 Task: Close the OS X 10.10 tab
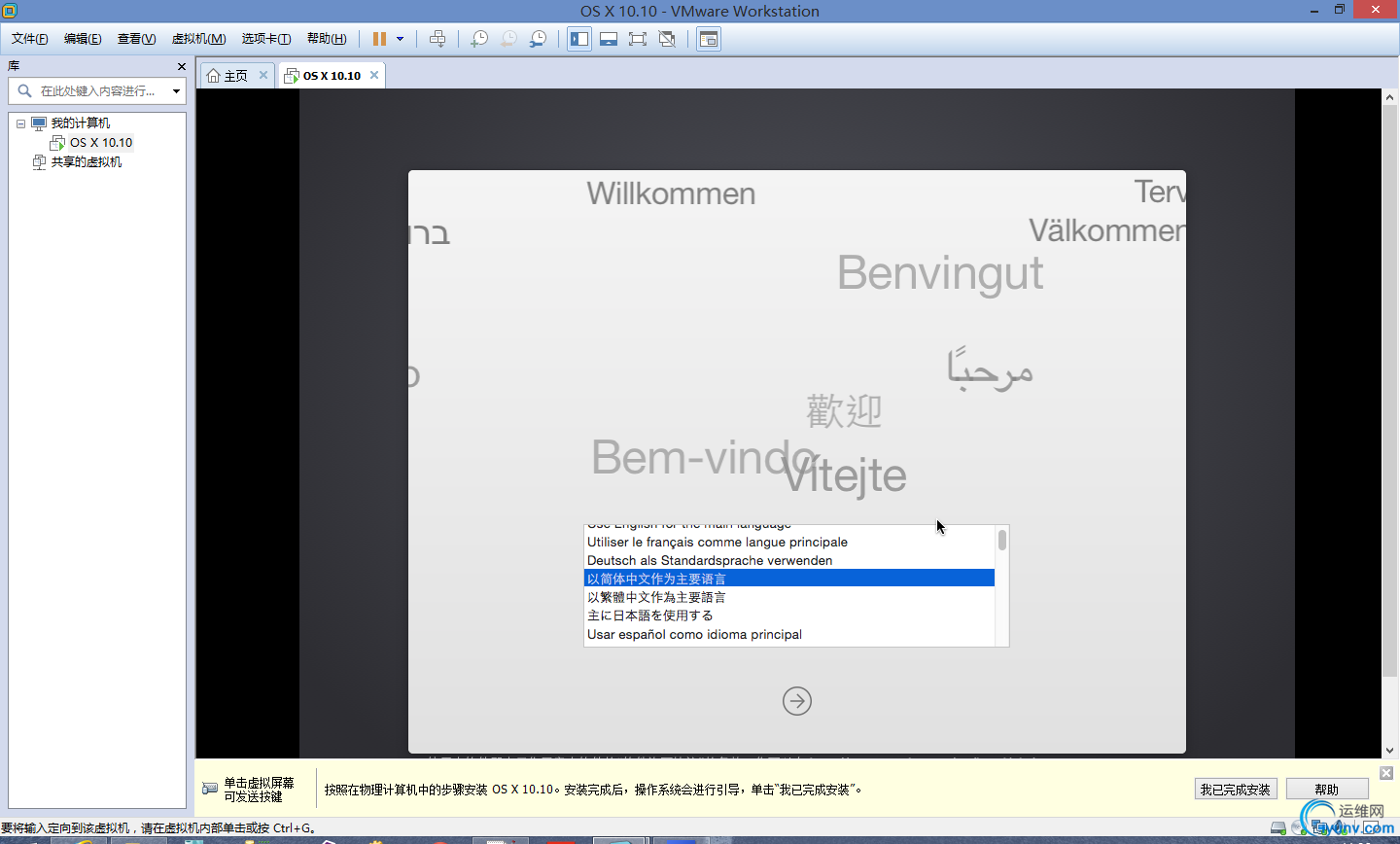pyautogui.click(x=374, y=75)
